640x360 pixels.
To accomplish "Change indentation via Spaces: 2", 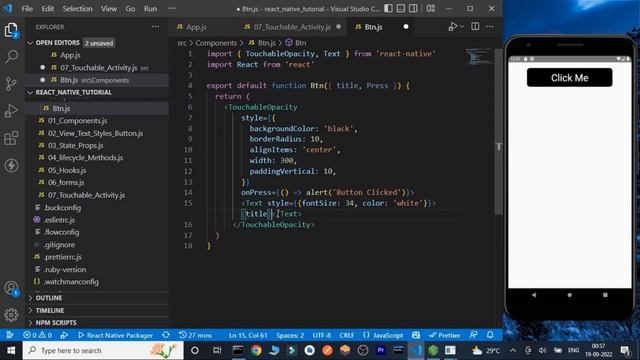I will click(x=290, y=336).
